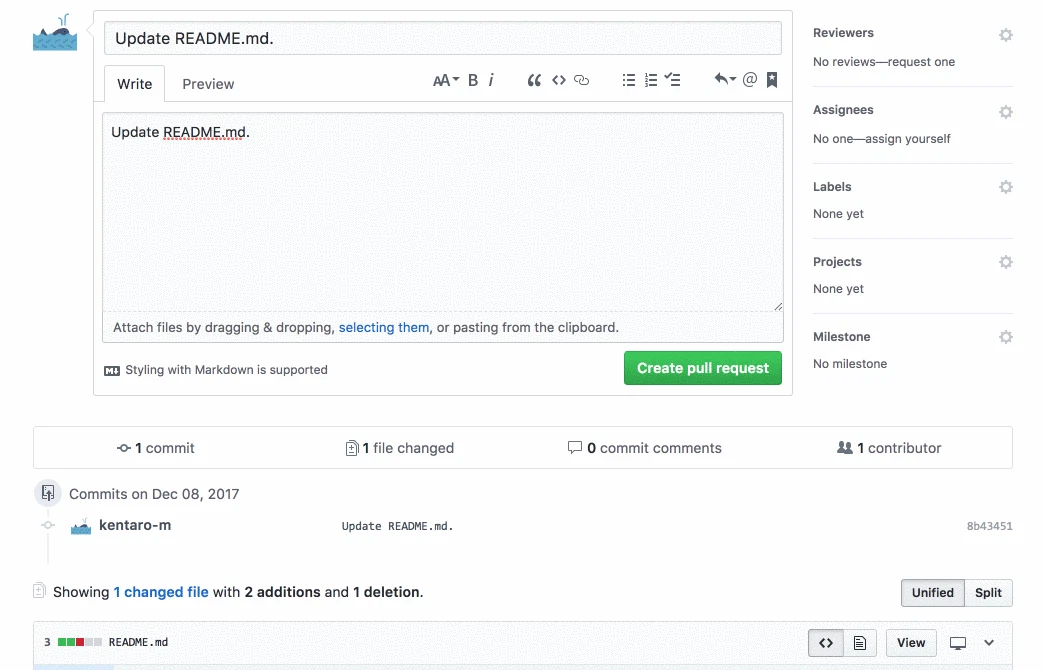Insert a task list

[x=672, y=80]
